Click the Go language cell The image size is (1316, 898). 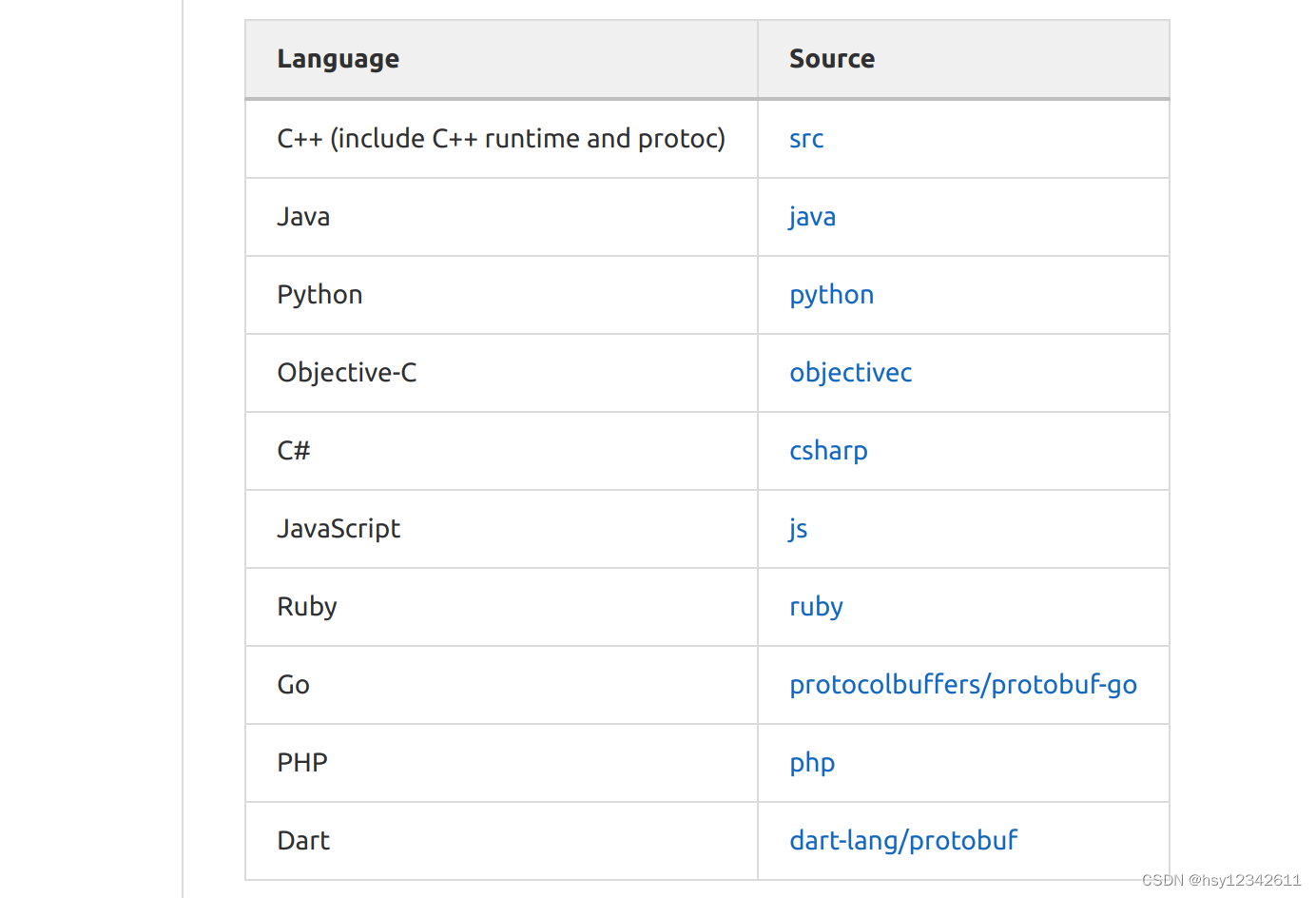click(x=293, y=685)
